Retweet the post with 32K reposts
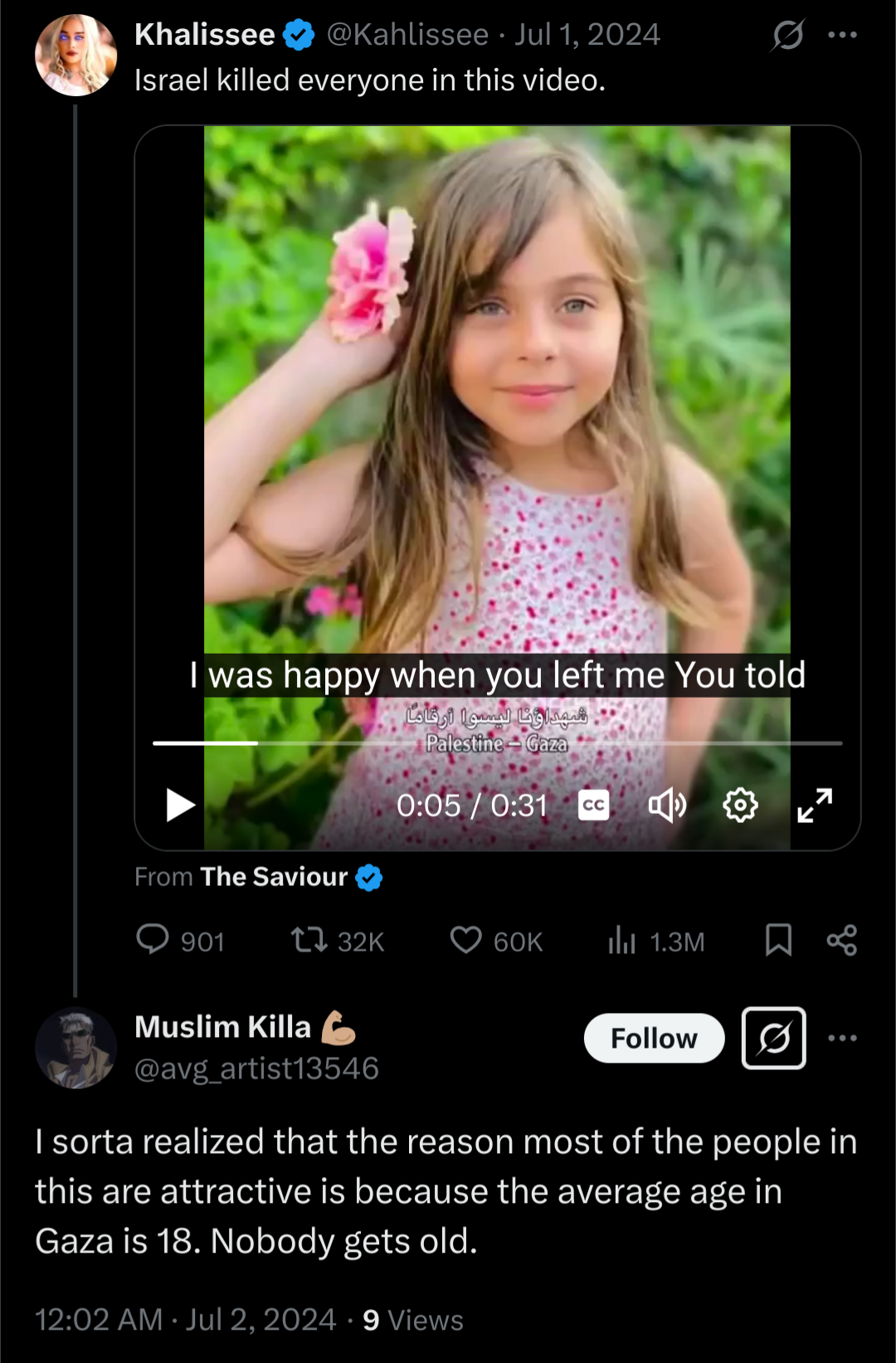Image resolution: width=896 pixels, height=1363 pixels. (x=309, y=941)
